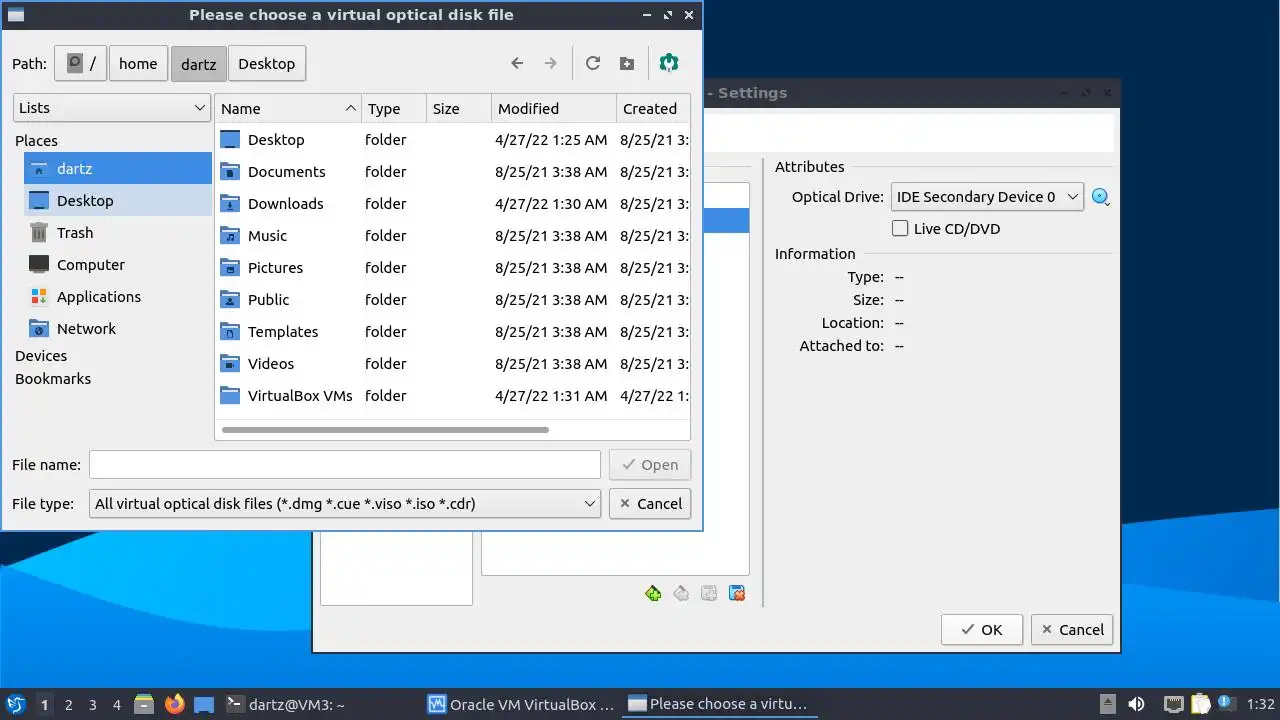Screen dimensions: 1280x720
Task: Click the Desktop path segment button
Action: pyautogui.click(x=267, y=63)
